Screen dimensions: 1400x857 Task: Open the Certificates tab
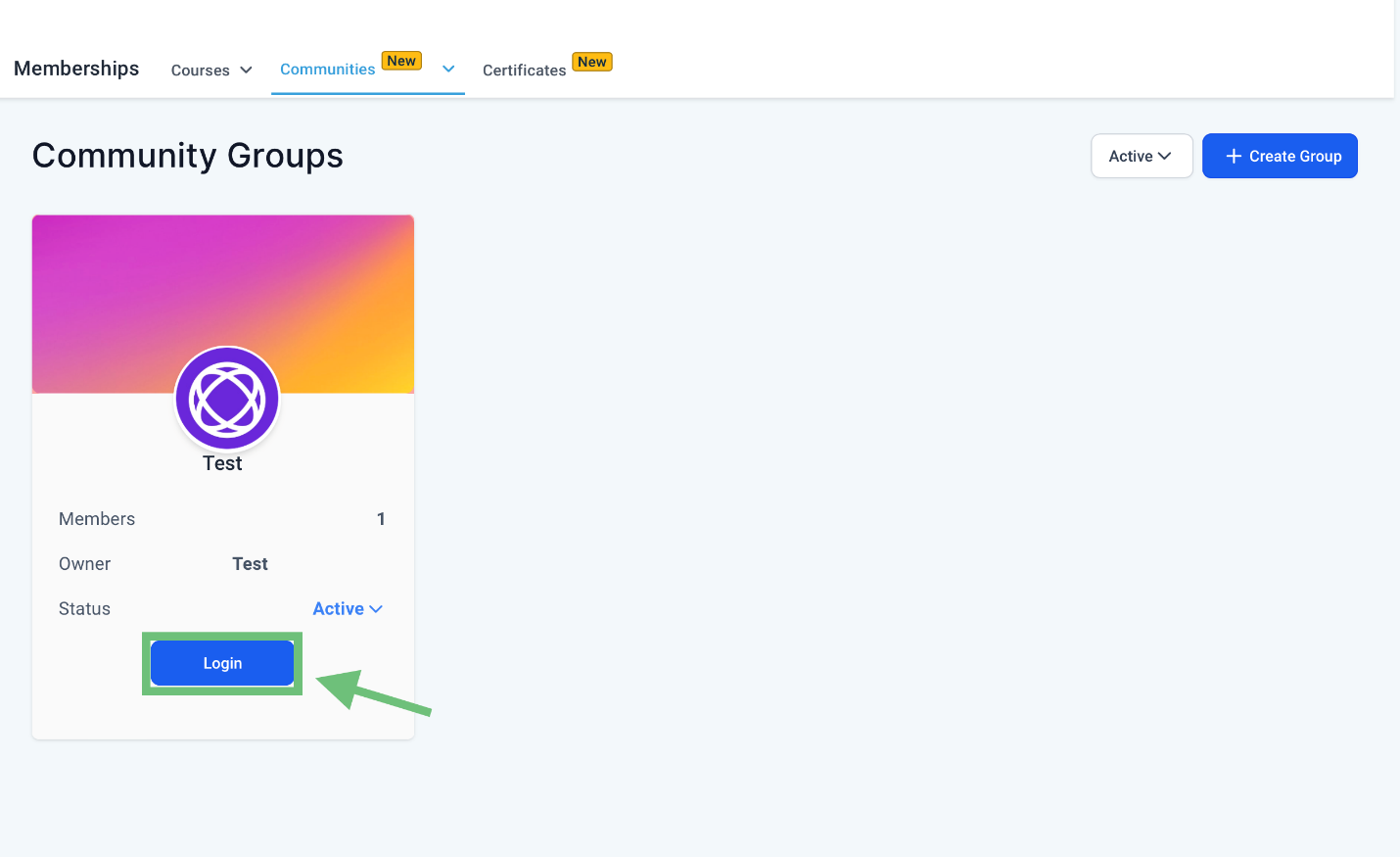(524, 71)
